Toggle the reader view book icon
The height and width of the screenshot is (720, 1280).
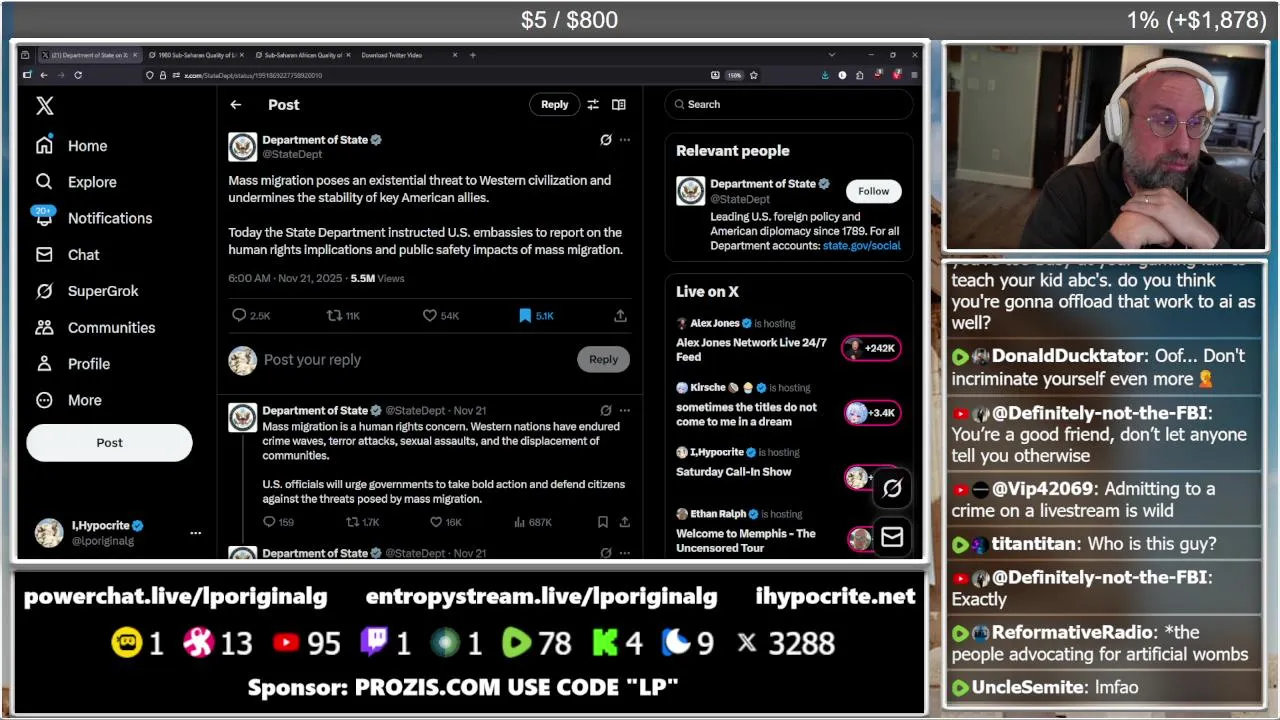click(619, 104)
